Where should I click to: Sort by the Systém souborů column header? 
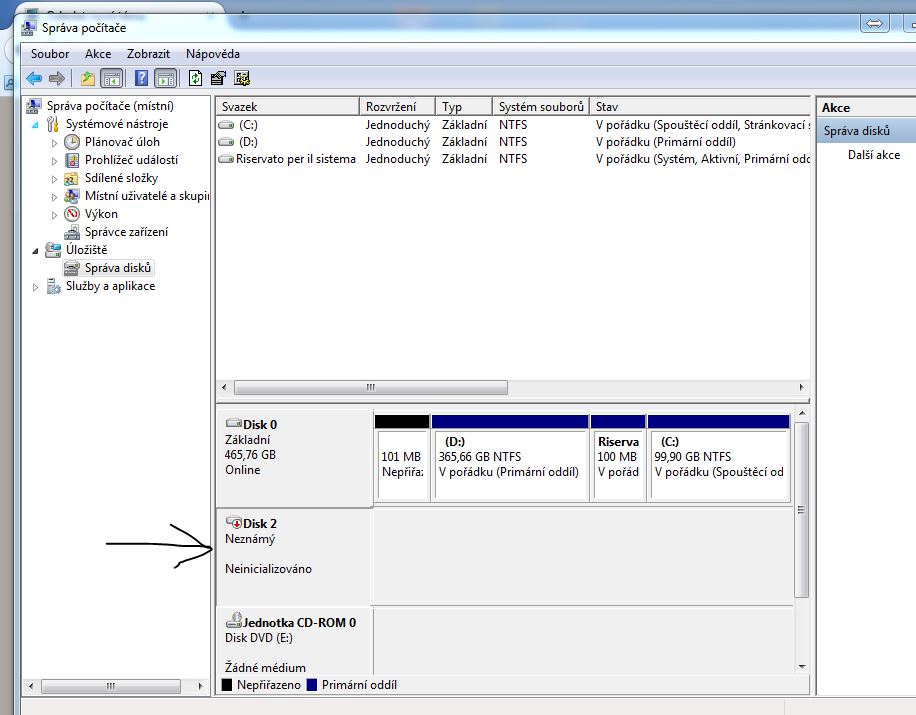pos(540,107)
